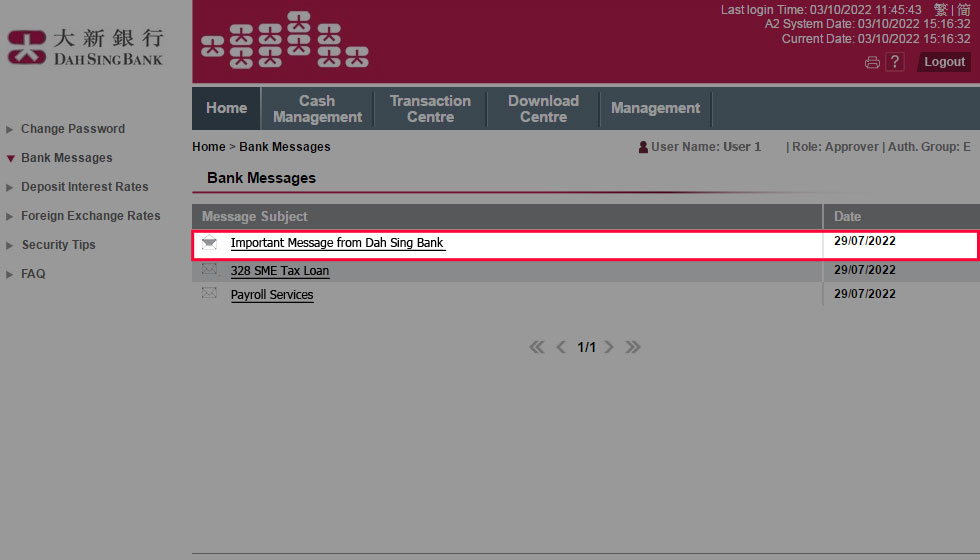This screenshot has height=560, width=980.
Task: Go to next page arrow
Action: pyautogui.click(x=609, y=347)
